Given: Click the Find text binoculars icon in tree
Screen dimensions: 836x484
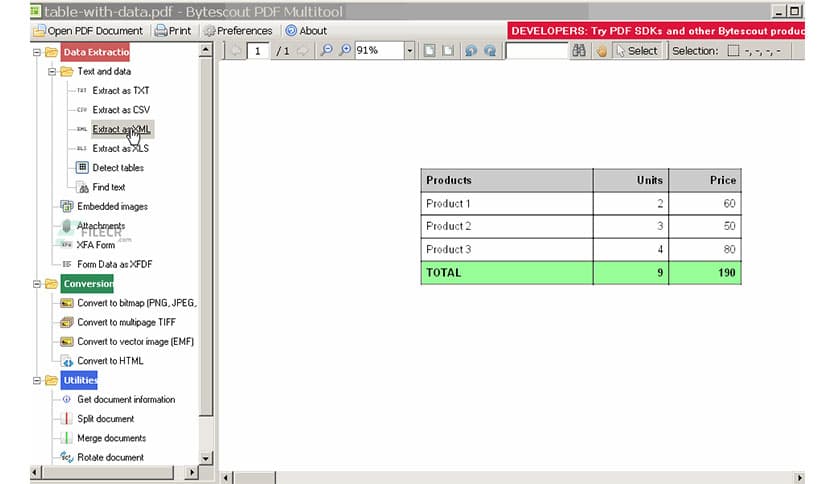Looking at the screenshot, I should [82, 187].
